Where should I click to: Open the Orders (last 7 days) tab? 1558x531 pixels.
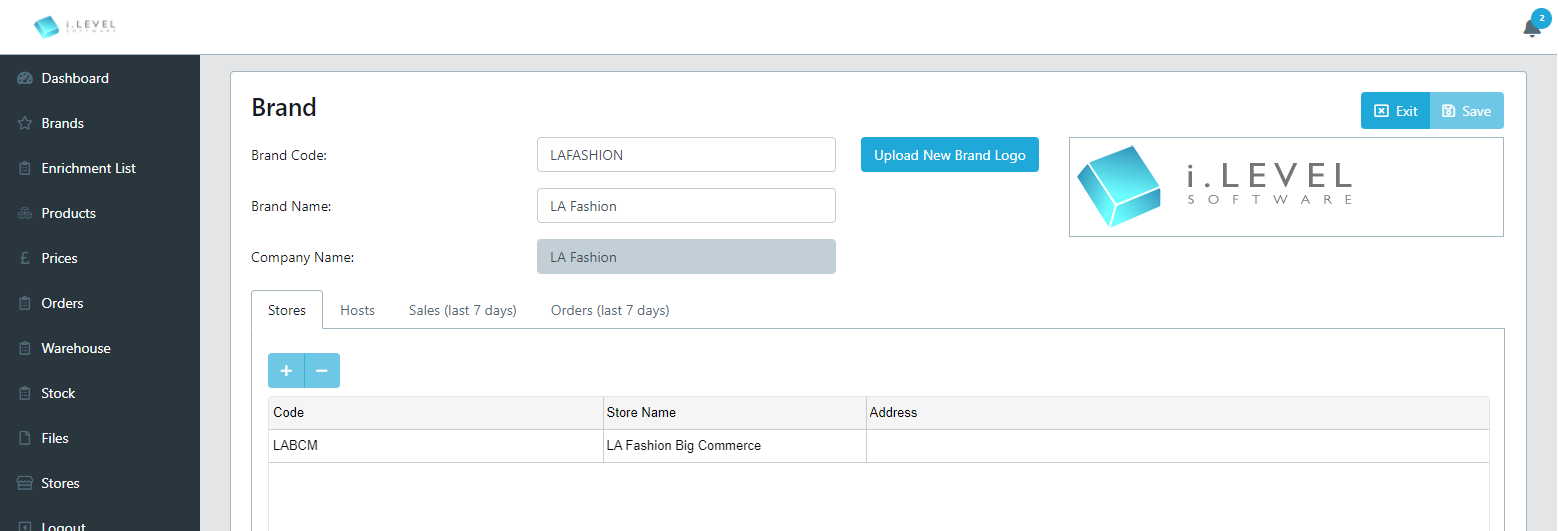[x=610, y=310]
